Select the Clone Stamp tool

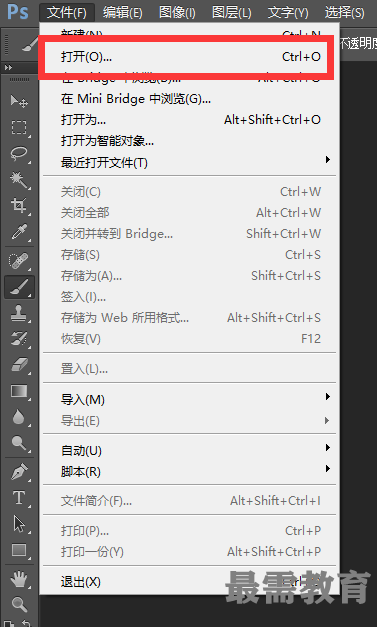[x=19, y=313]
